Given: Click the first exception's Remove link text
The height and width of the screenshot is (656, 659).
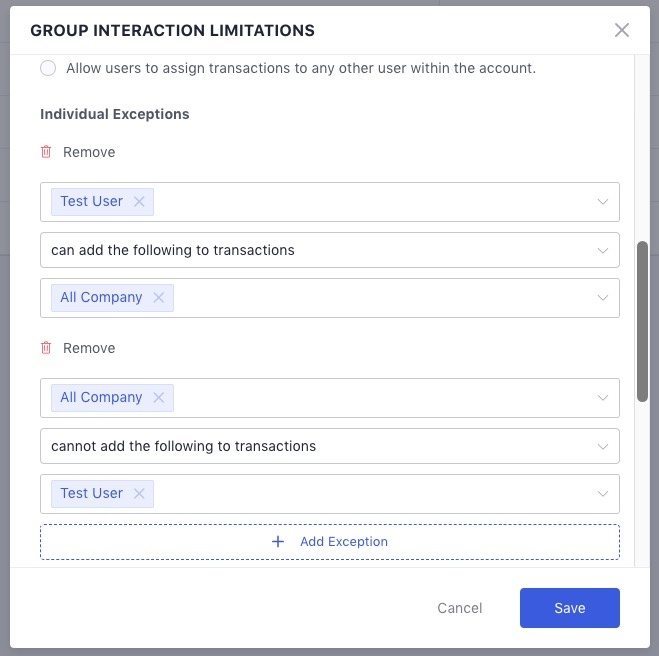Looking at the screenshot, I should coord(89,152).
